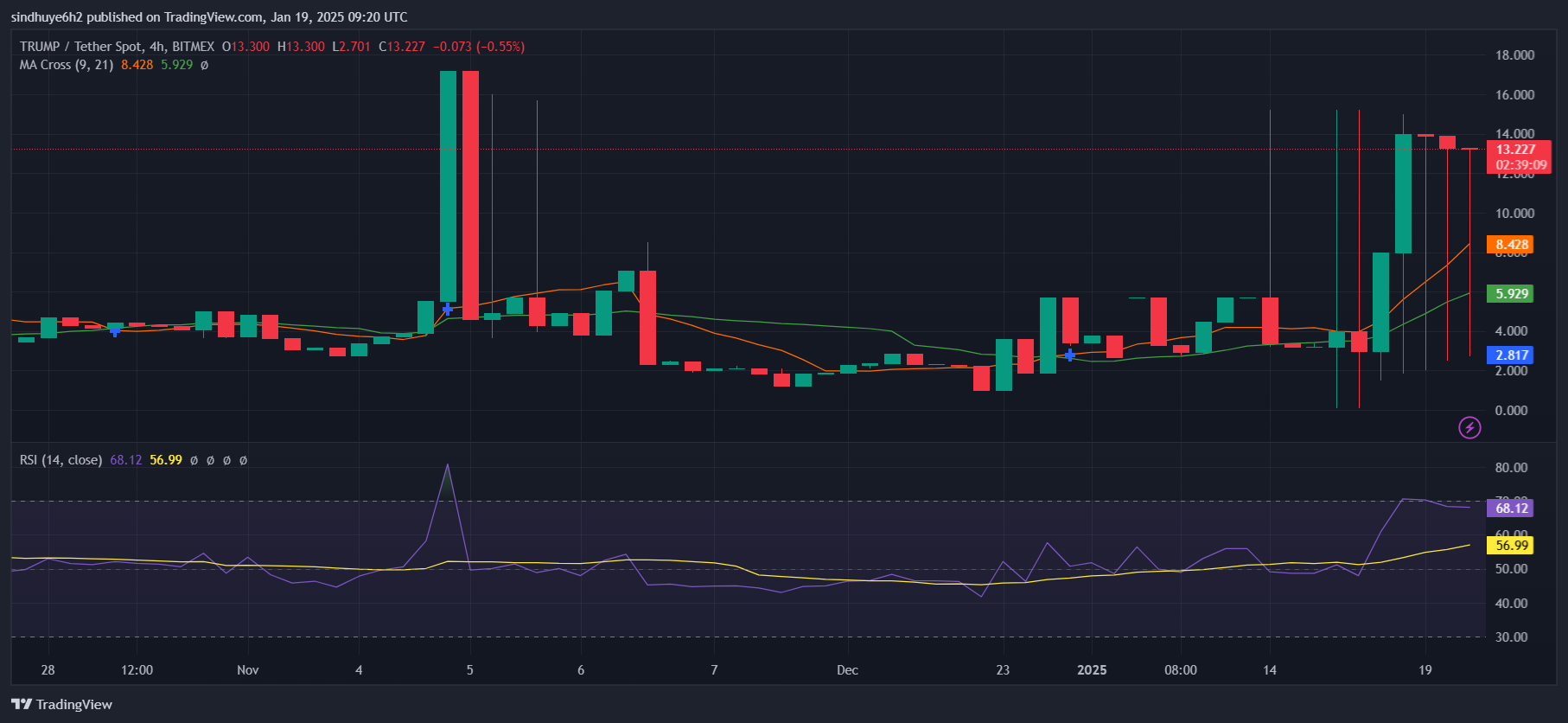Click the open value O13.300
Screen dimensions: 1568x723
tap(245, 47)
